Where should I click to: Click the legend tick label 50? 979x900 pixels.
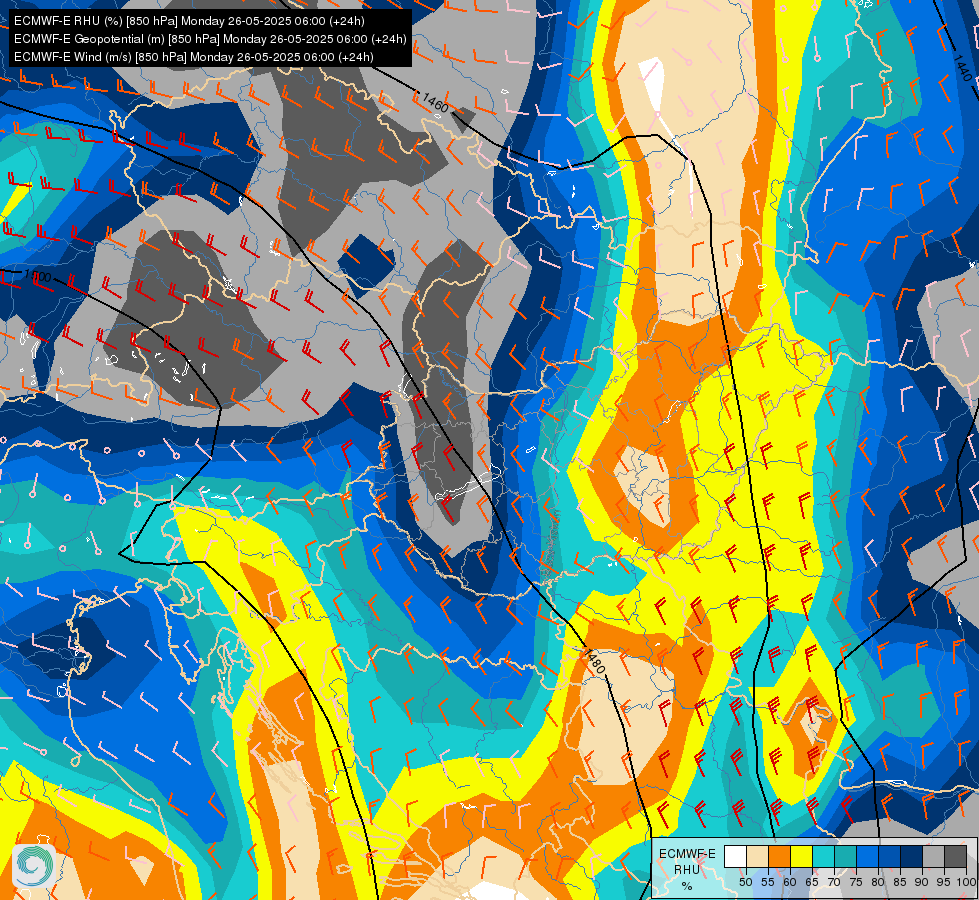(745, 882)
